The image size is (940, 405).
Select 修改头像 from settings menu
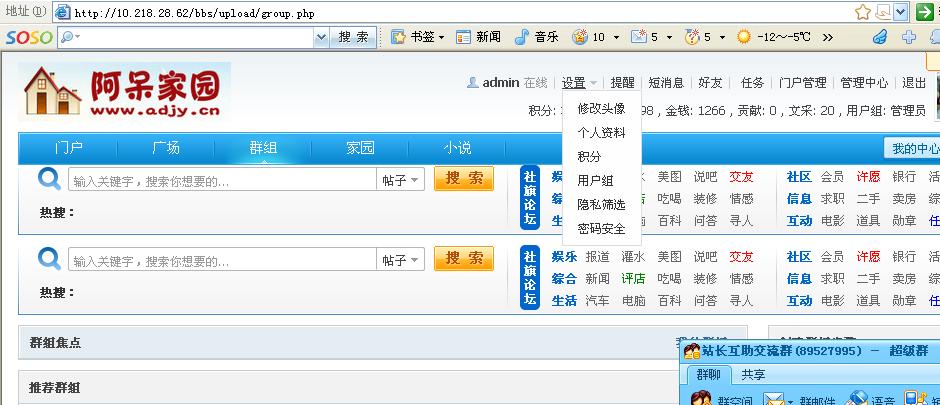[x=601, y=108]
